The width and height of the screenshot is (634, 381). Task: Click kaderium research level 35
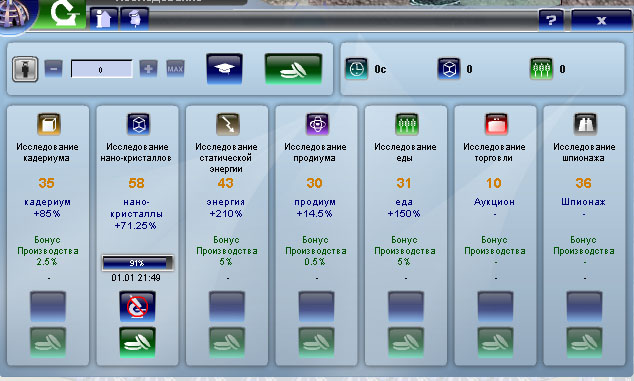coord(46,183)
